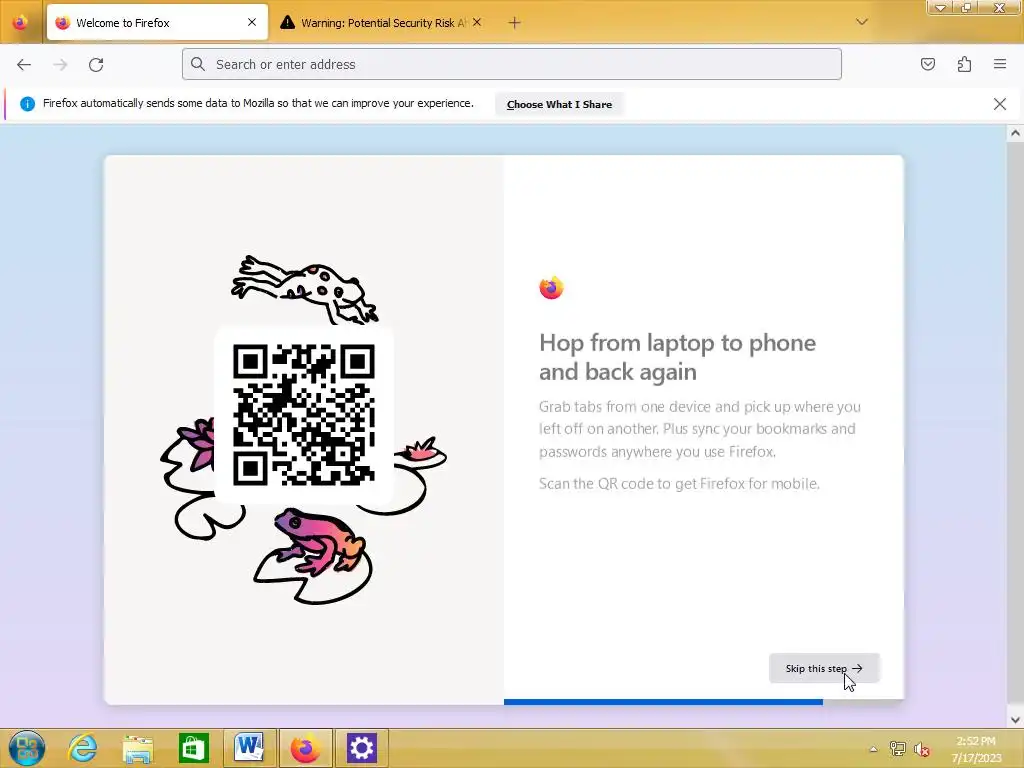
Task: Click the network tray icon
Action: [x=898, y=749]
